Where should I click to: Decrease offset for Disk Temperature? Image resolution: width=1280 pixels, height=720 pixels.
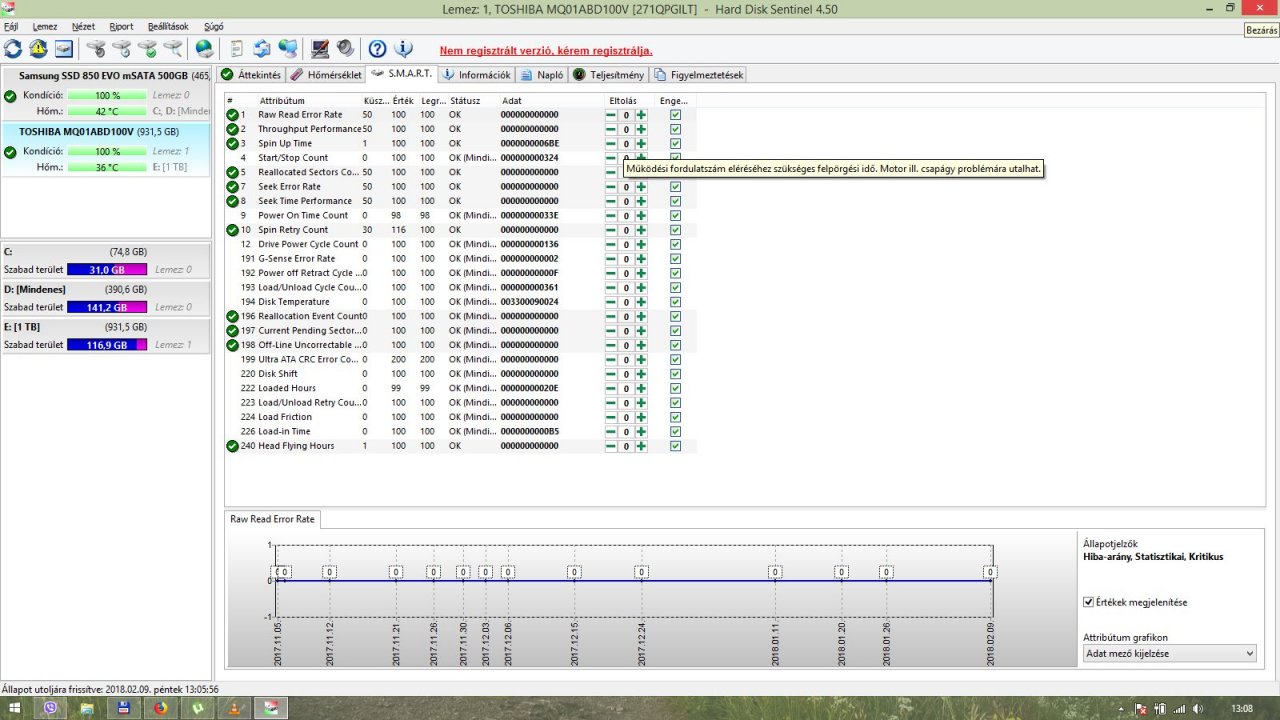611,302
